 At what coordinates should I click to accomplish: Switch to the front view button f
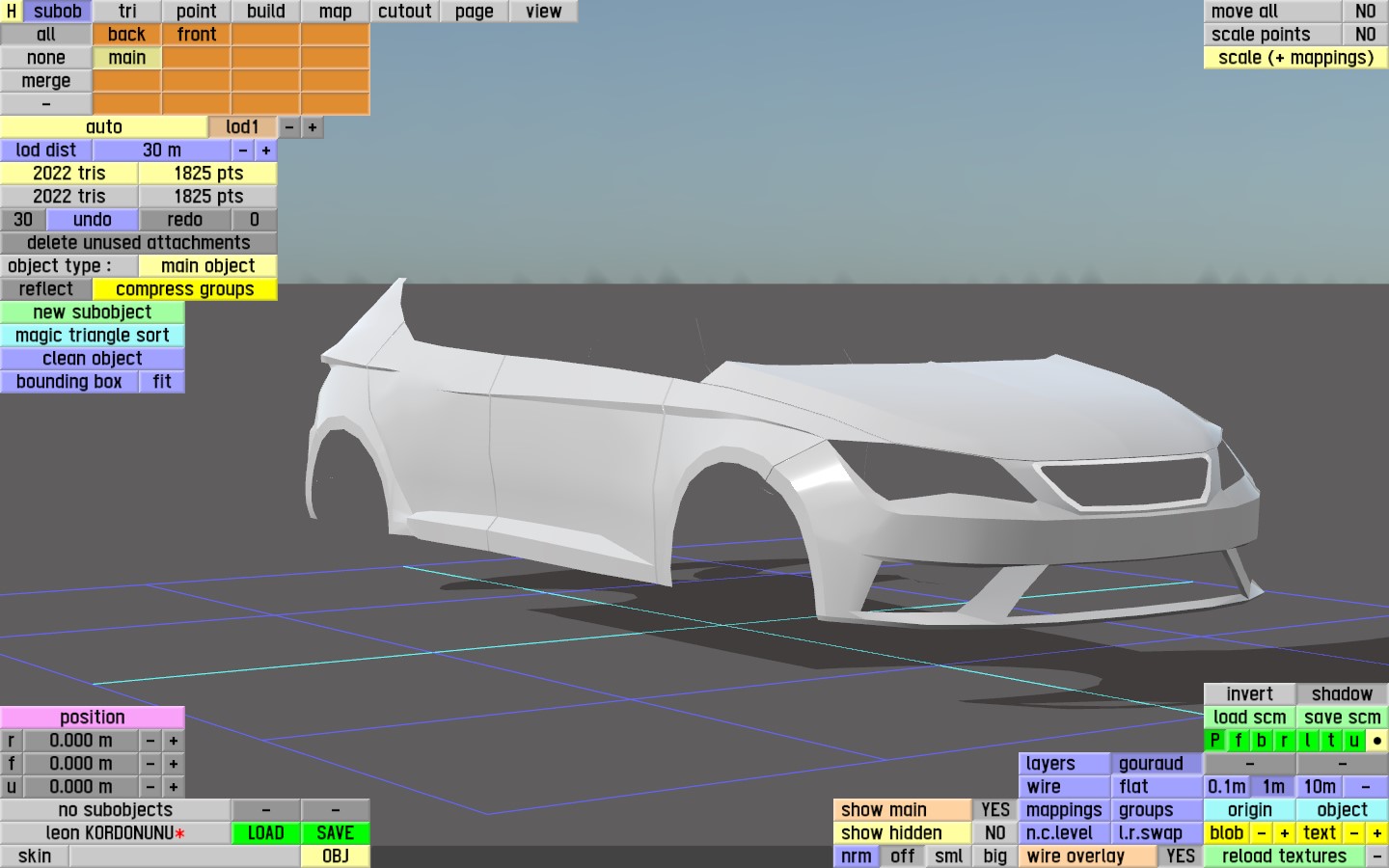1239,741
